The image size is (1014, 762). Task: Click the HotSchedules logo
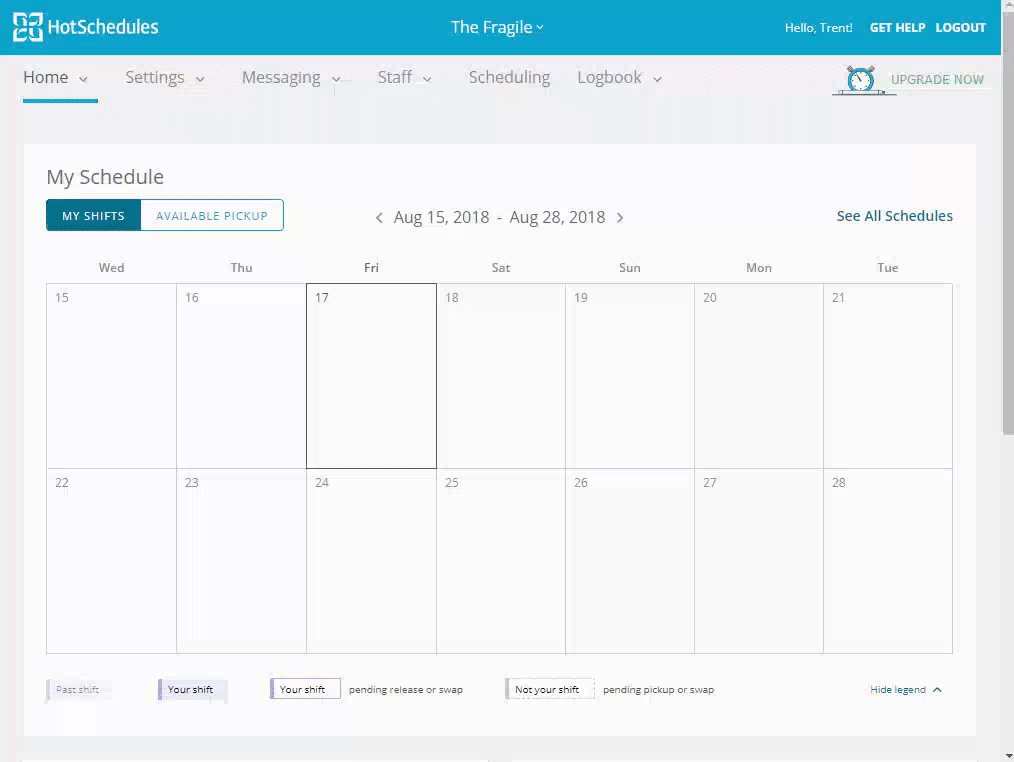85,27
